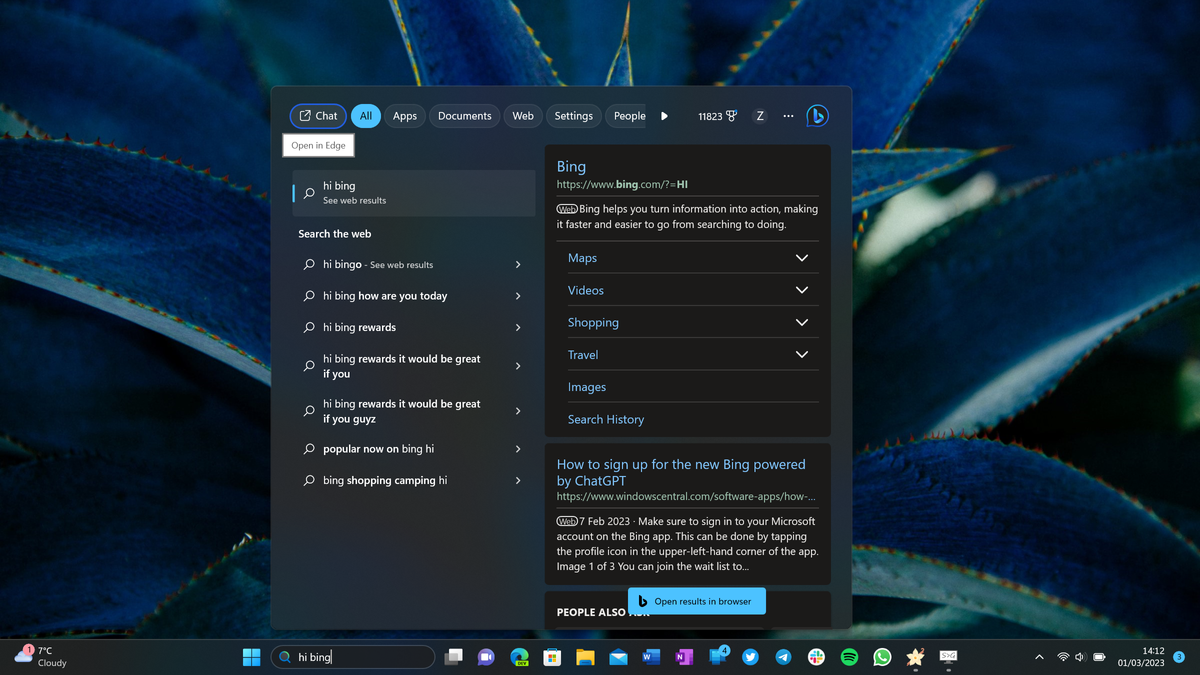1200x675 pixels.
Task: Launch Spotify from the taskbar
Action: point(849,657)
